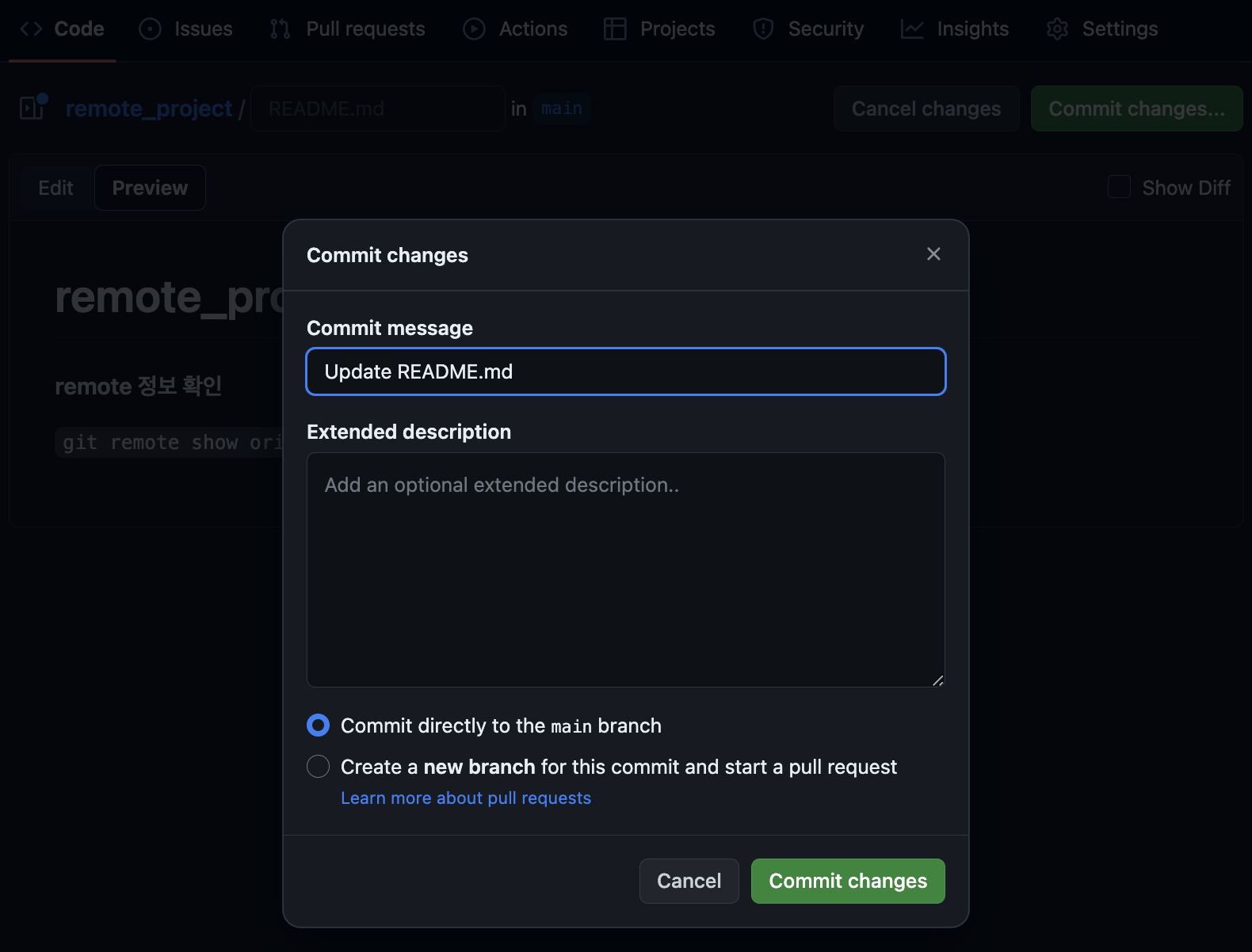Screen dimensions: 1252x952
Task: Grab the description textarea resize handle
Action: [937, 680]
